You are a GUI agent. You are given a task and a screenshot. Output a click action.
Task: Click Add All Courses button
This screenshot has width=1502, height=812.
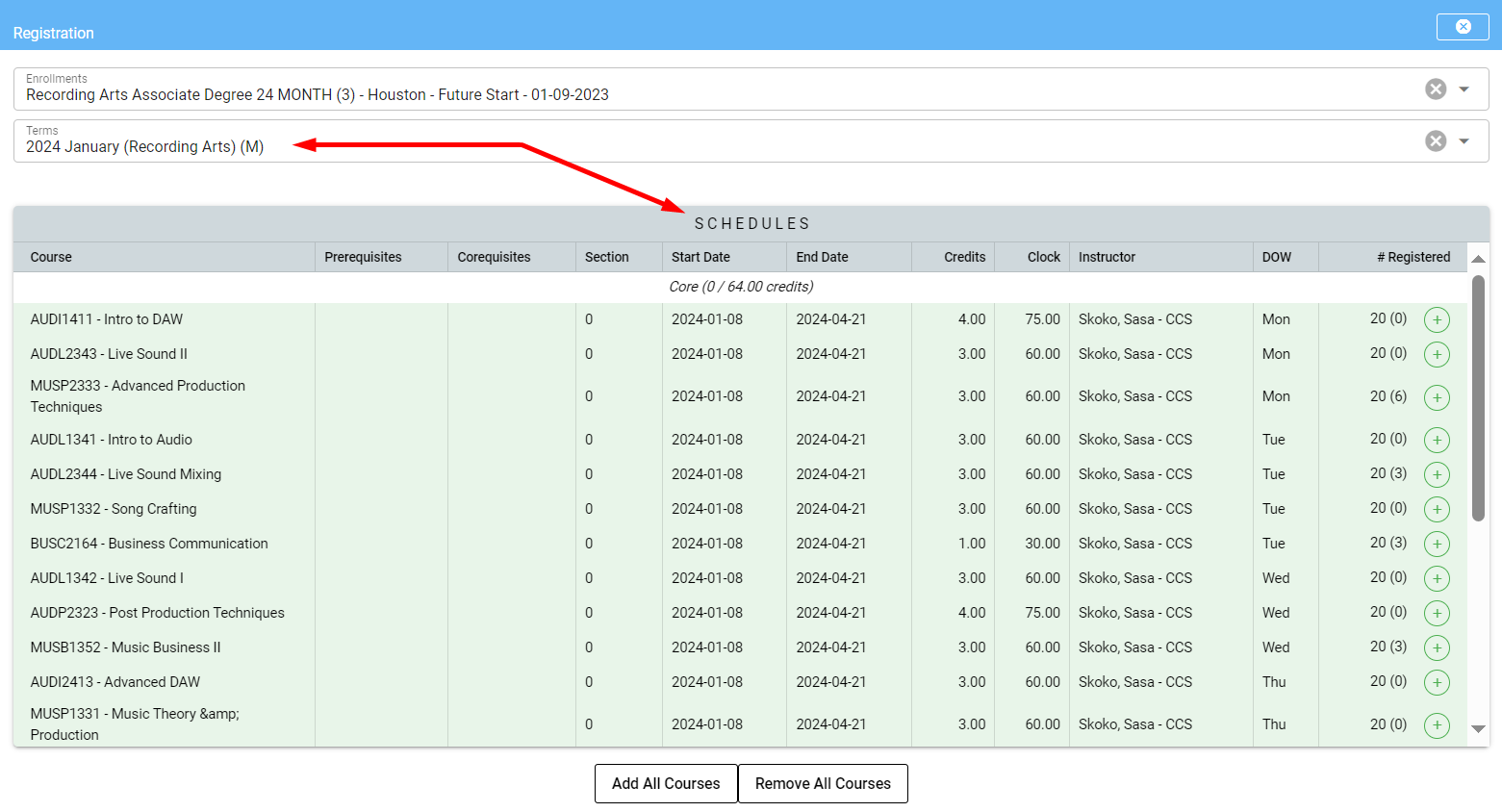[666, 783]
